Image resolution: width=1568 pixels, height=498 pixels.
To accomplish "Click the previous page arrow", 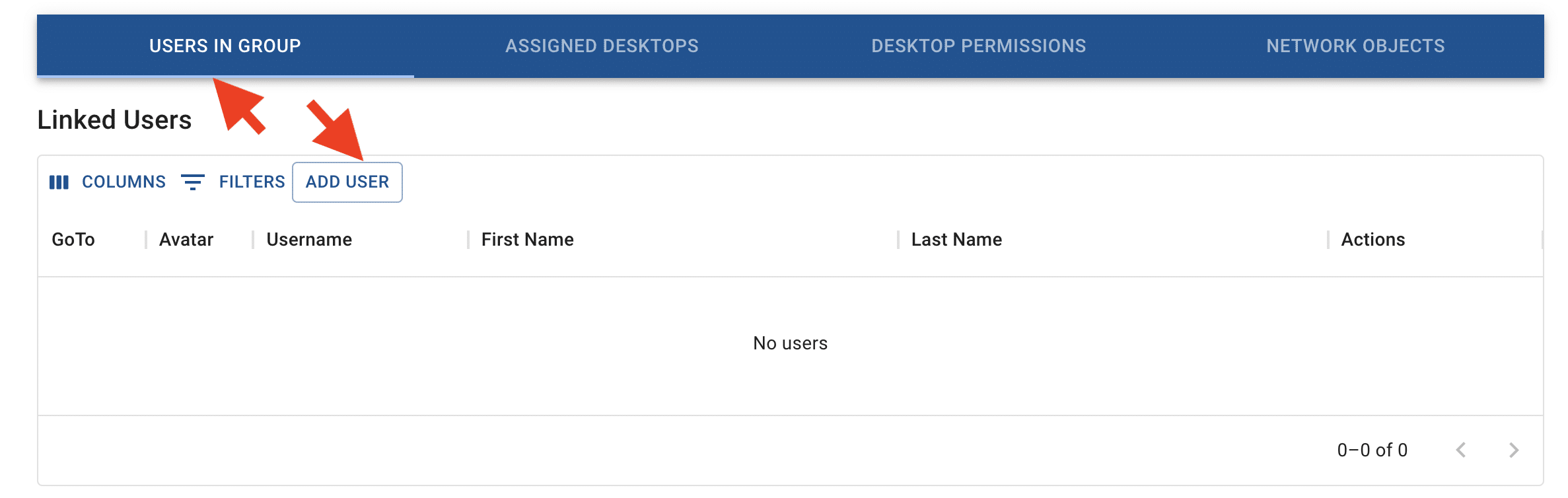I will click(1461, 450).
